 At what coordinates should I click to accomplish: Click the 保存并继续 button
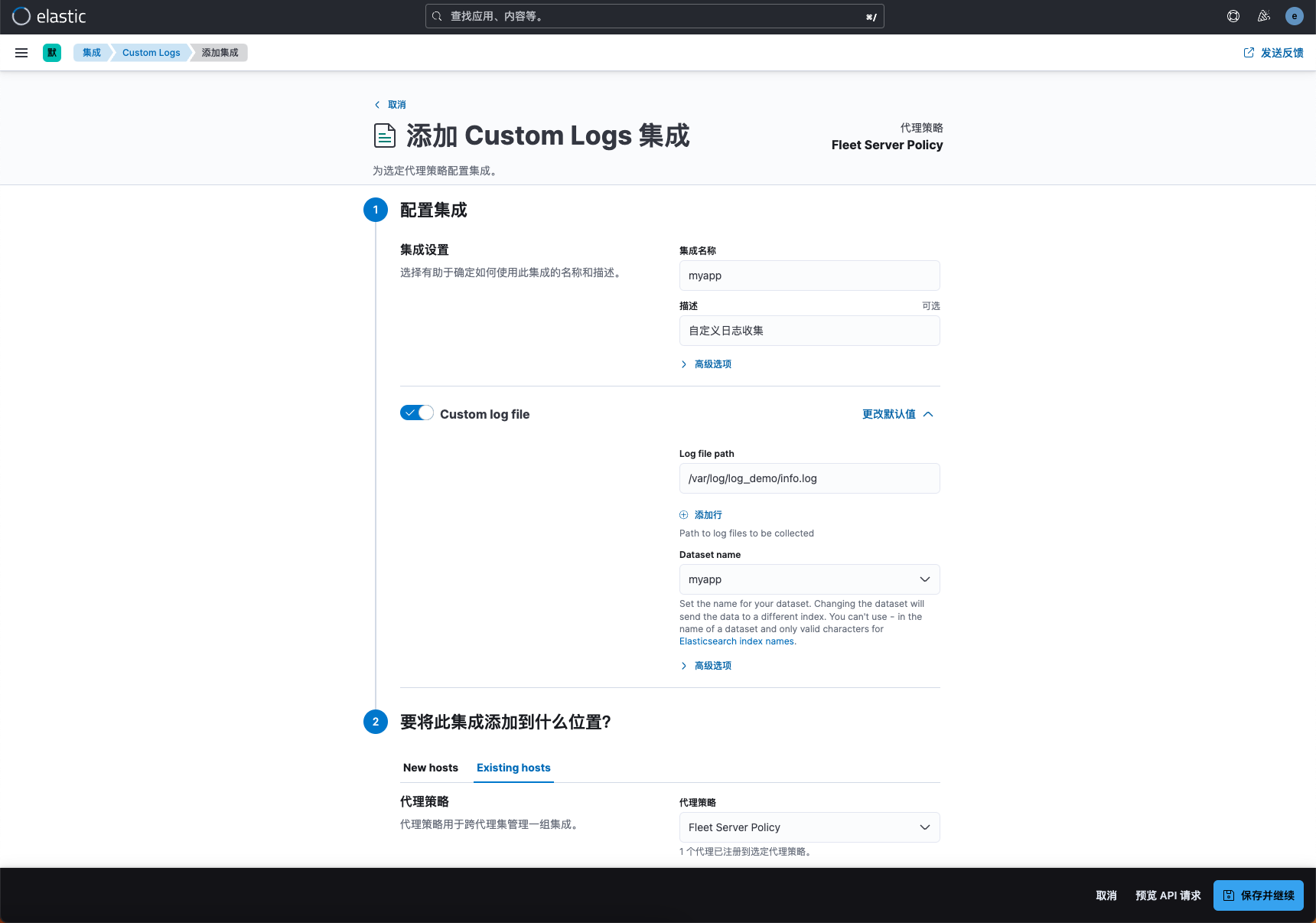pos(1259,895)
